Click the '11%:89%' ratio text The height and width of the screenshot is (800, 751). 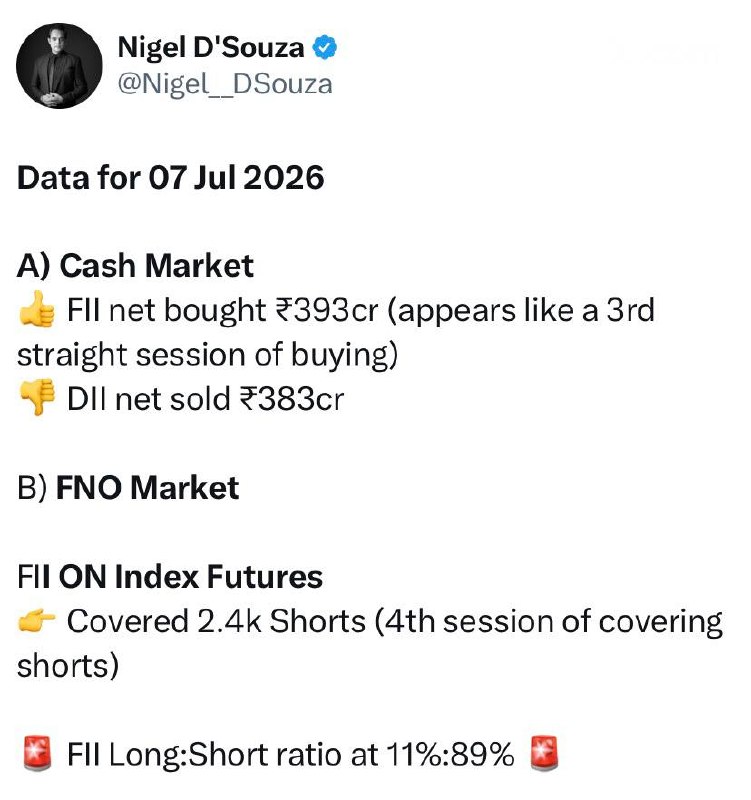(x=450, y=754)
